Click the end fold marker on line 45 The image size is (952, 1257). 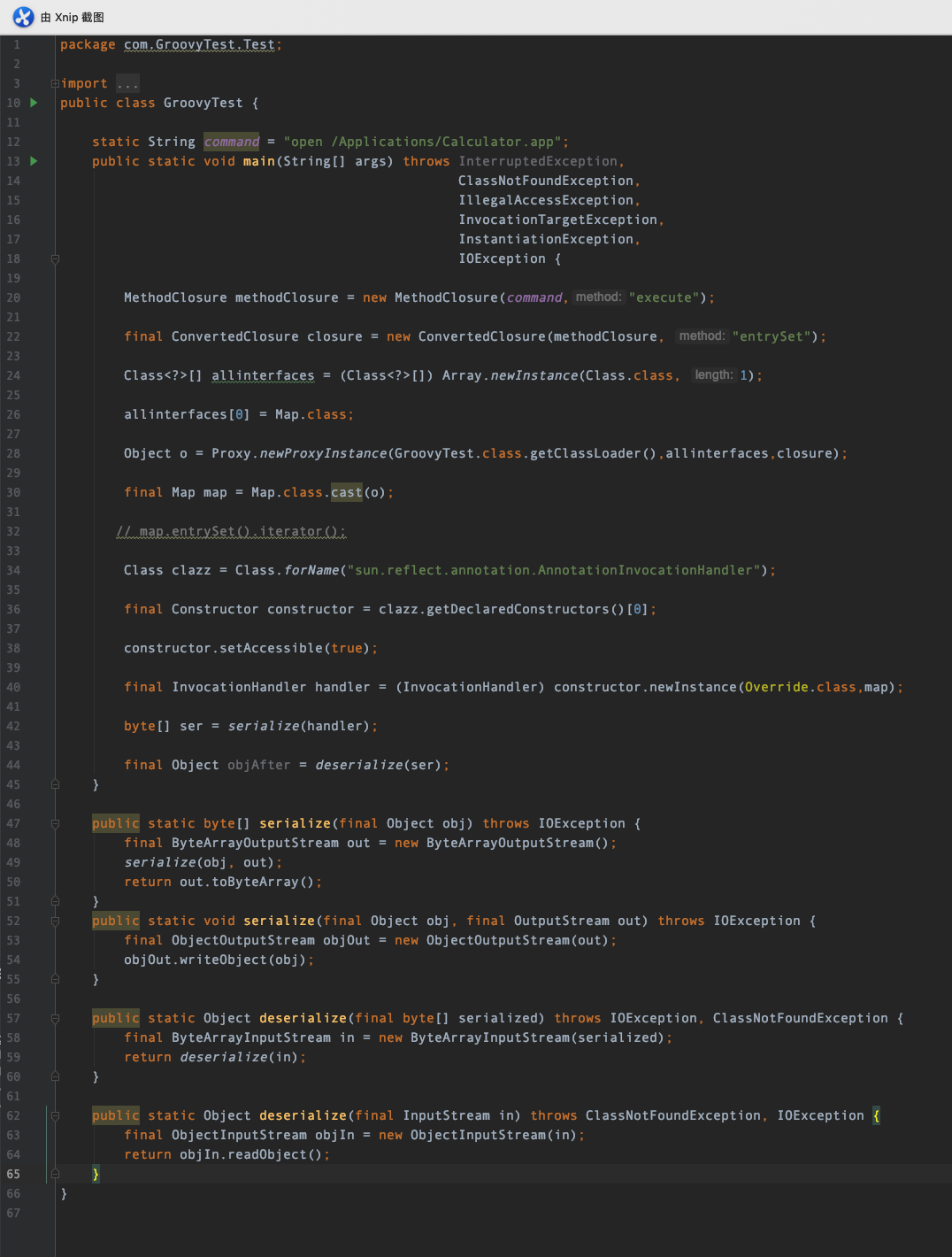[55, 784]
